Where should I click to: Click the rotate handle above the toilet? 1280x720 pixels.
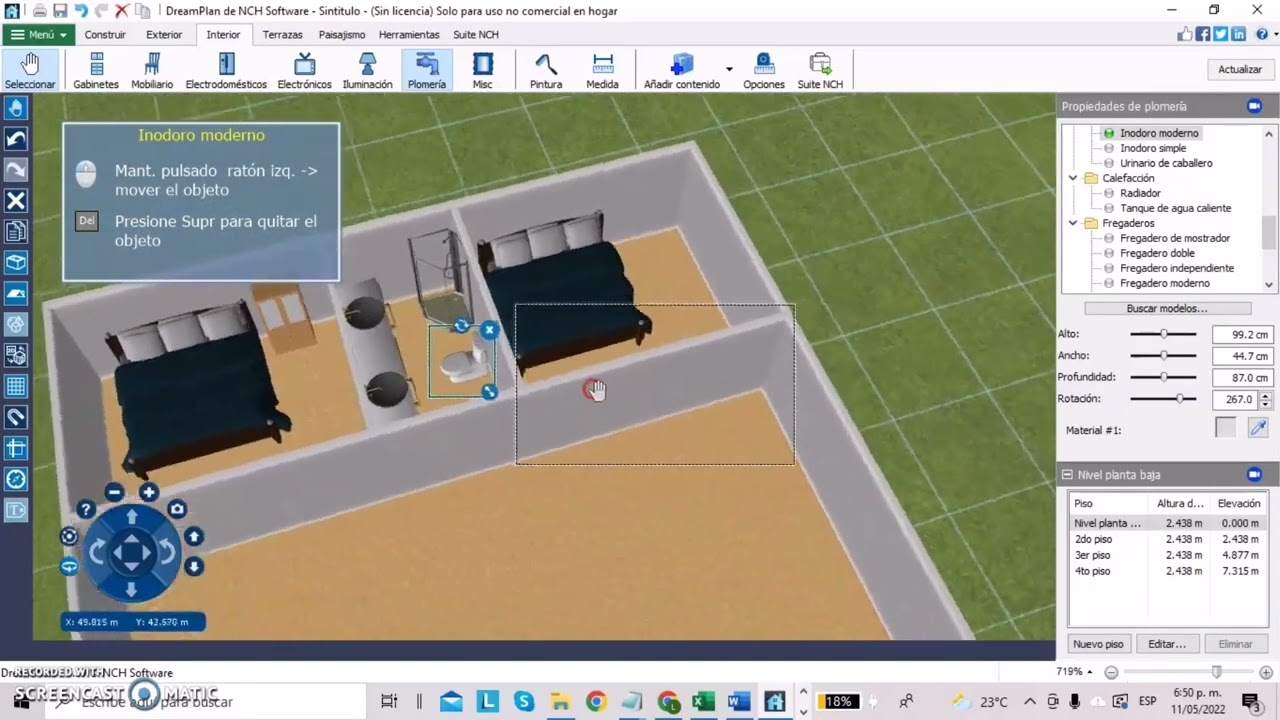coord(461,325)
